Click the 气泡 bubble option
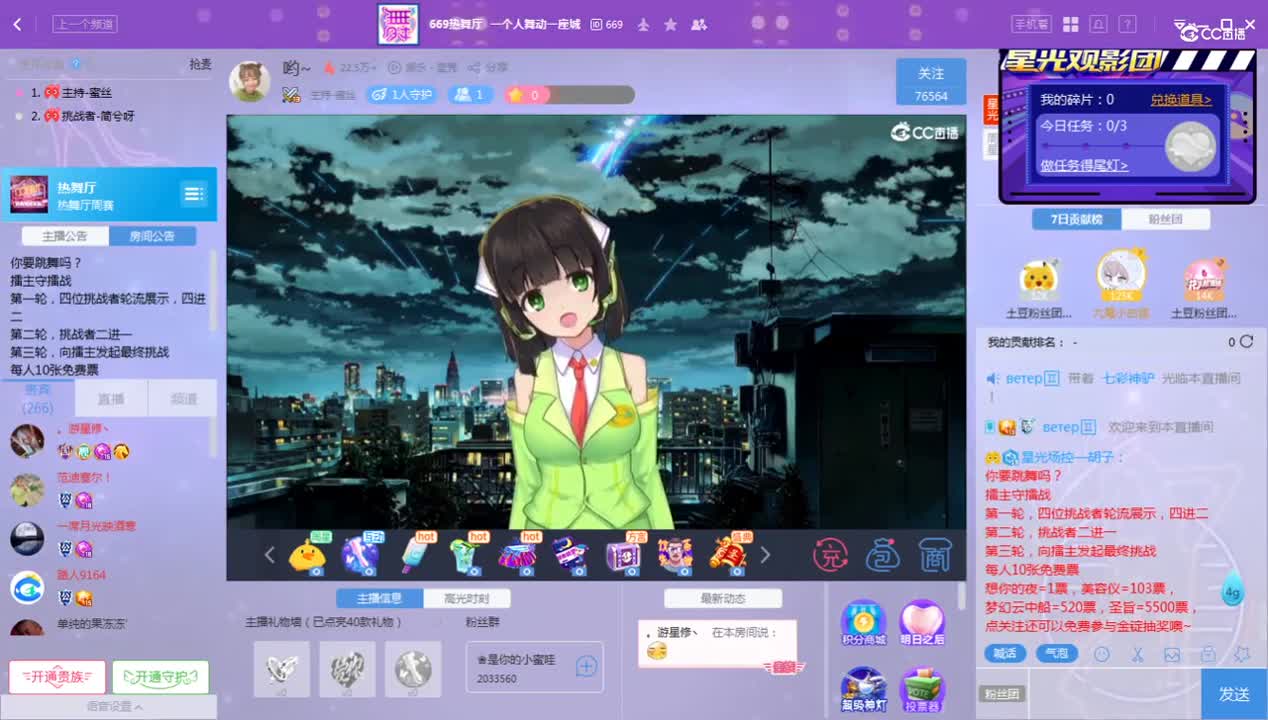 tap(1056, 654)
